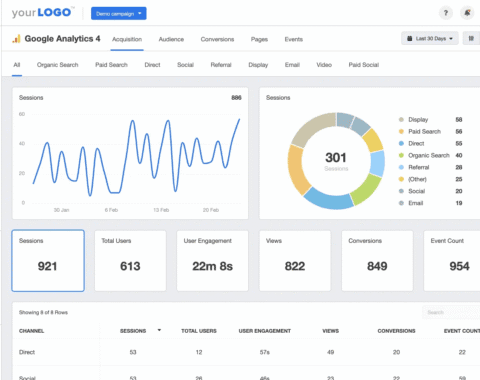Select the Total Users metric card
480x380 pixels.
tap(130, 261)
